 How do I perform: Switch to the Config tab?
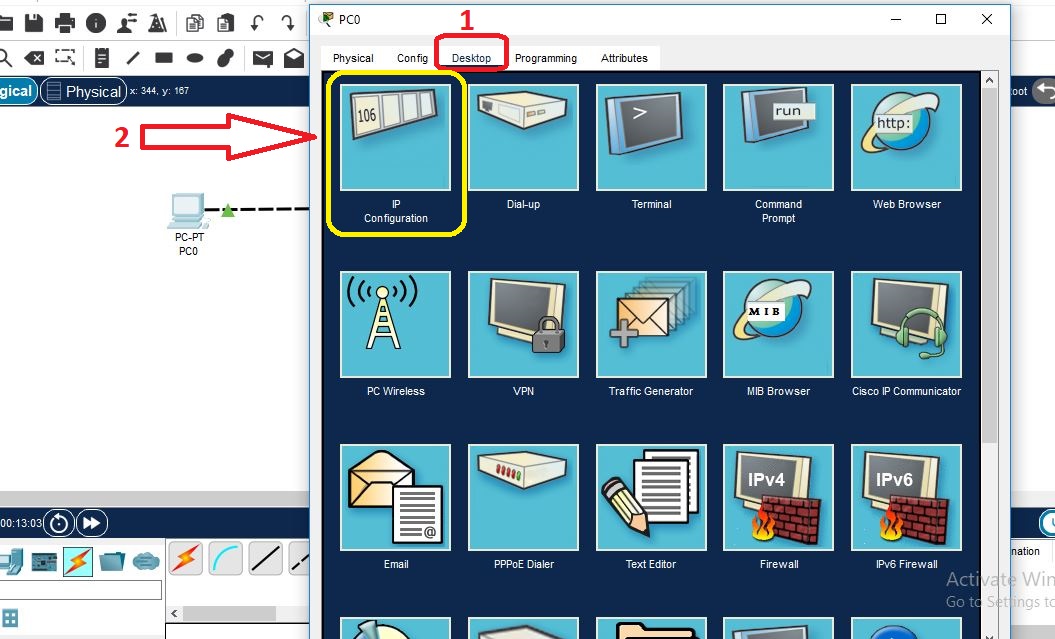tap(412, 58)
